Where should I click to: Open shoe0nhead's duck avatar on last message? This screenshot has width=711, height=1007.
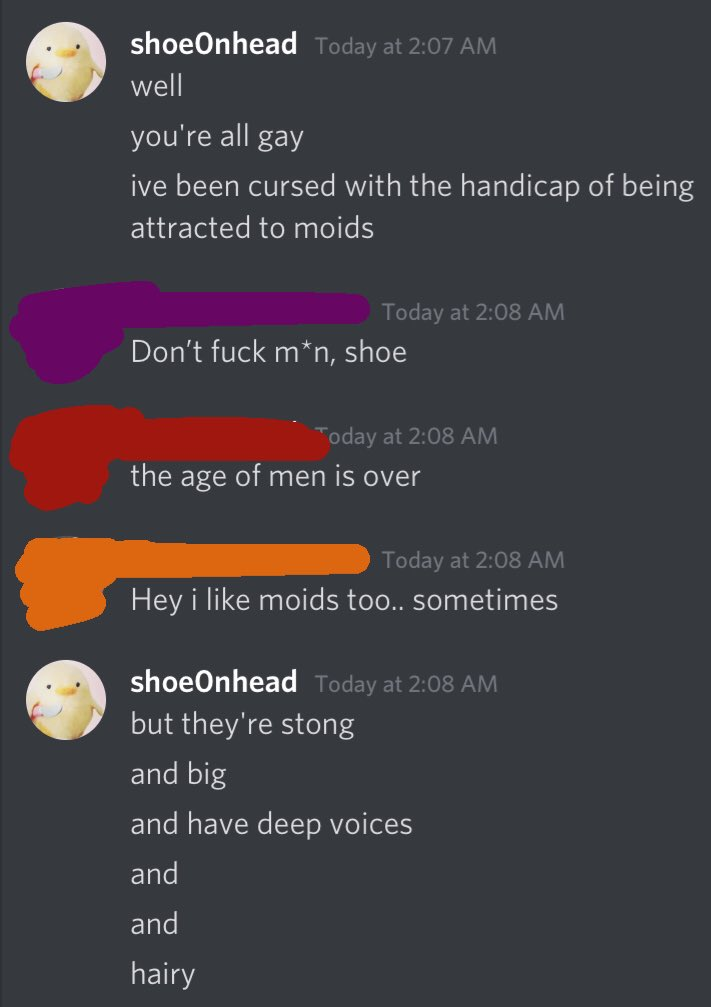tap(66, 699)
